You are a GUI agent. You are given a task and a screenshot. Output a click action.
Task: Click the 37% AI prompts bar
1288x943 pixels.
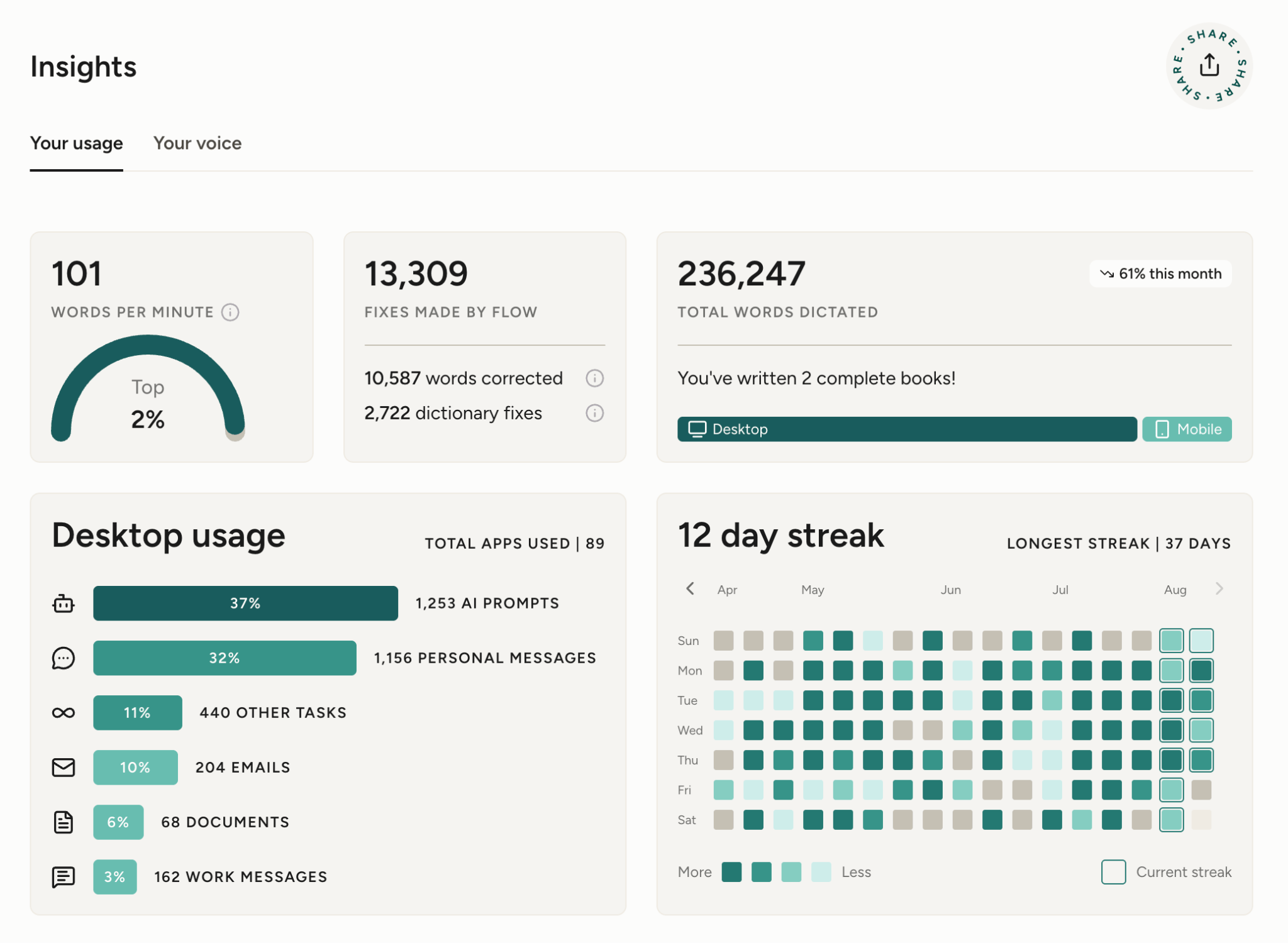click(245, 604)
